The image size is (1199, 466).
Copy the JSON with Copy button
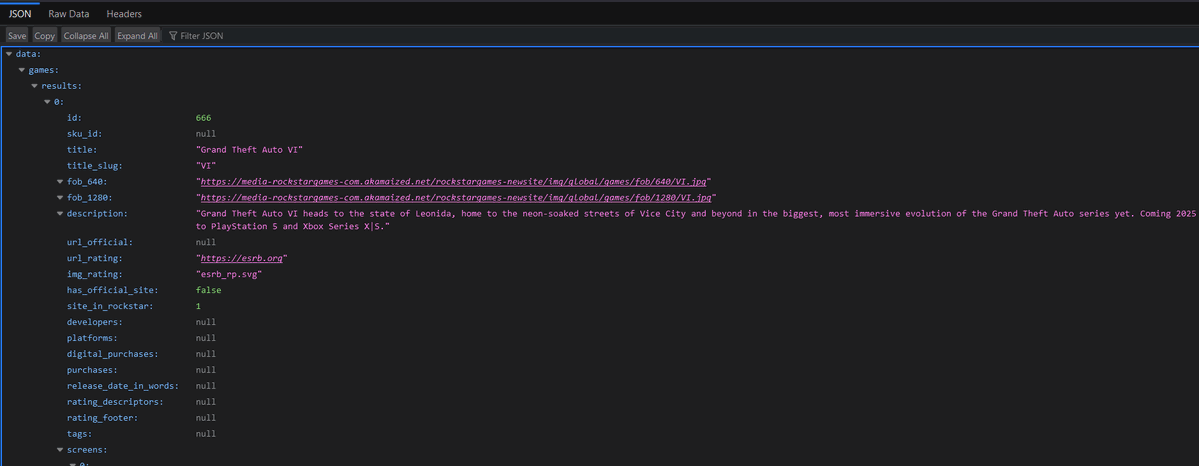pos(45,36)
